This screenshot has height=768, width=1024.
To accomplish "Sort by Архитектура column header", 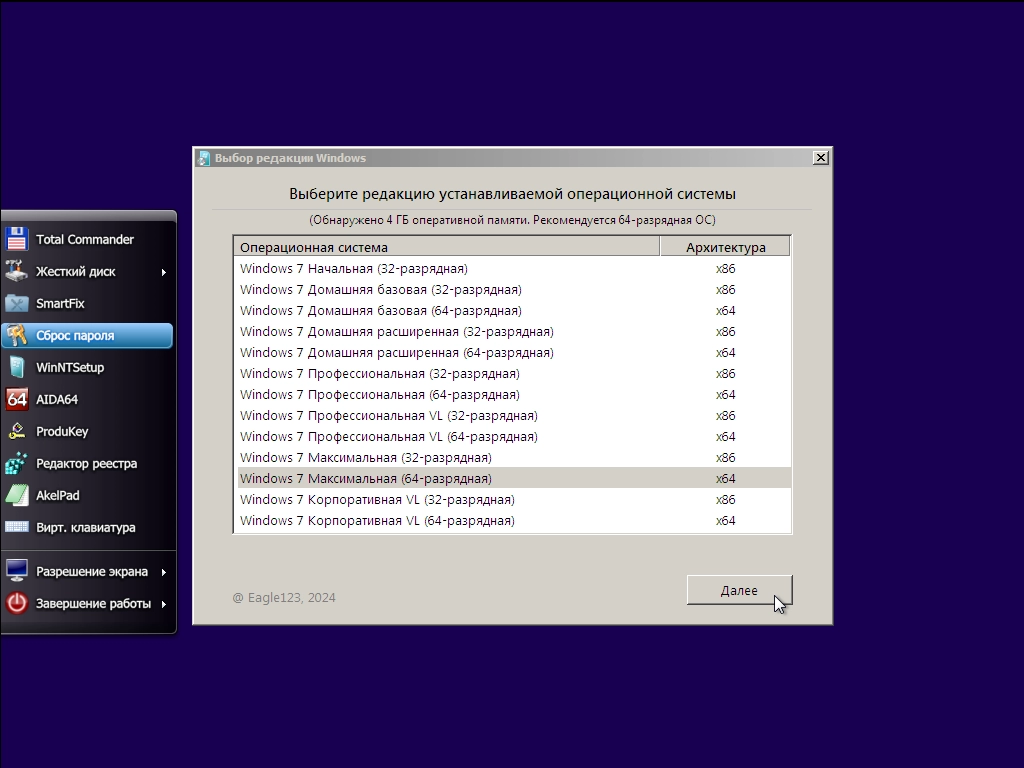I will (x=725, y=247).
